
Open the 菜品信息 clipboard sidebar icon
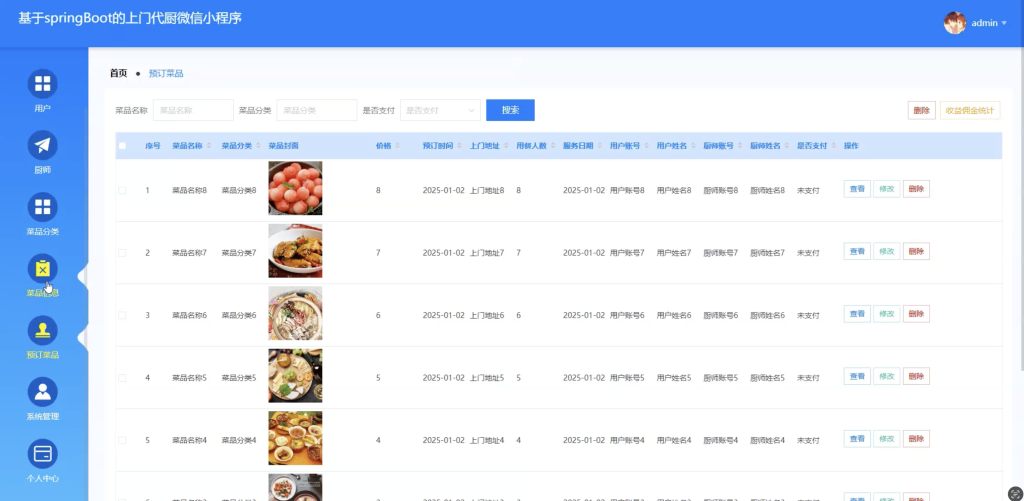[x=42, y=268]
